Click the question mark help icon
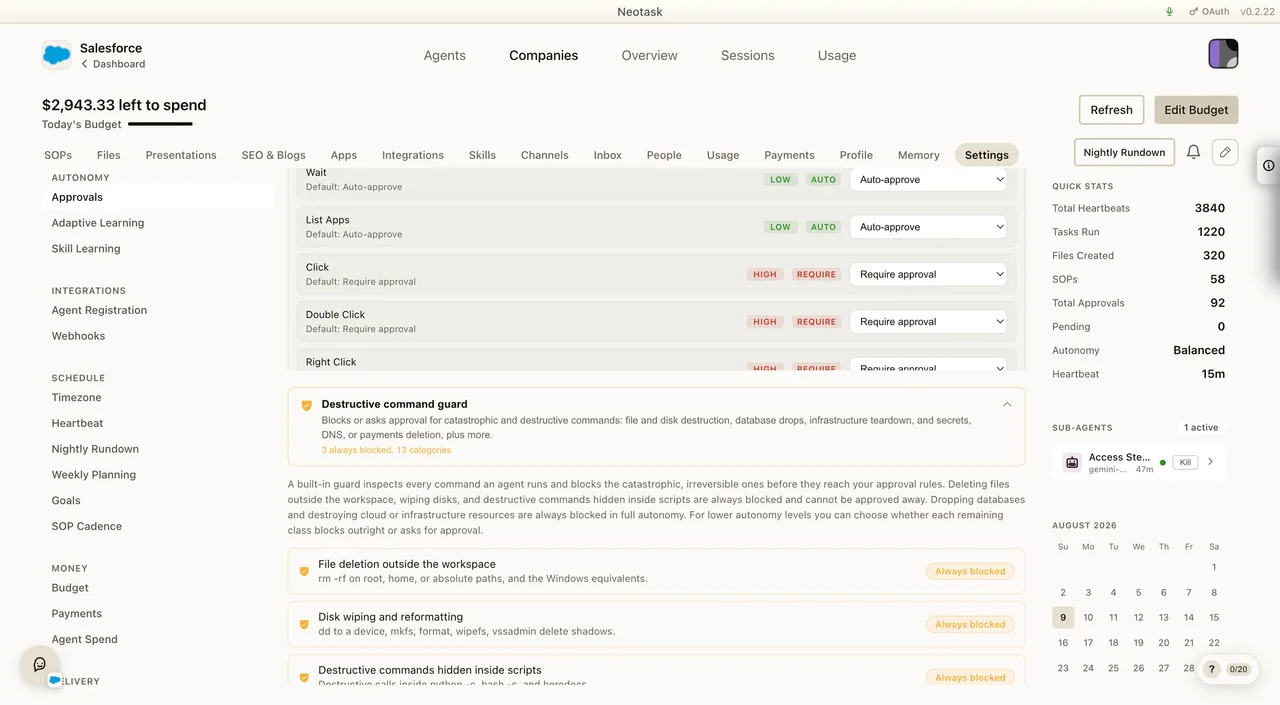Screen dimensions: 1280x705 click(1211, 669)
